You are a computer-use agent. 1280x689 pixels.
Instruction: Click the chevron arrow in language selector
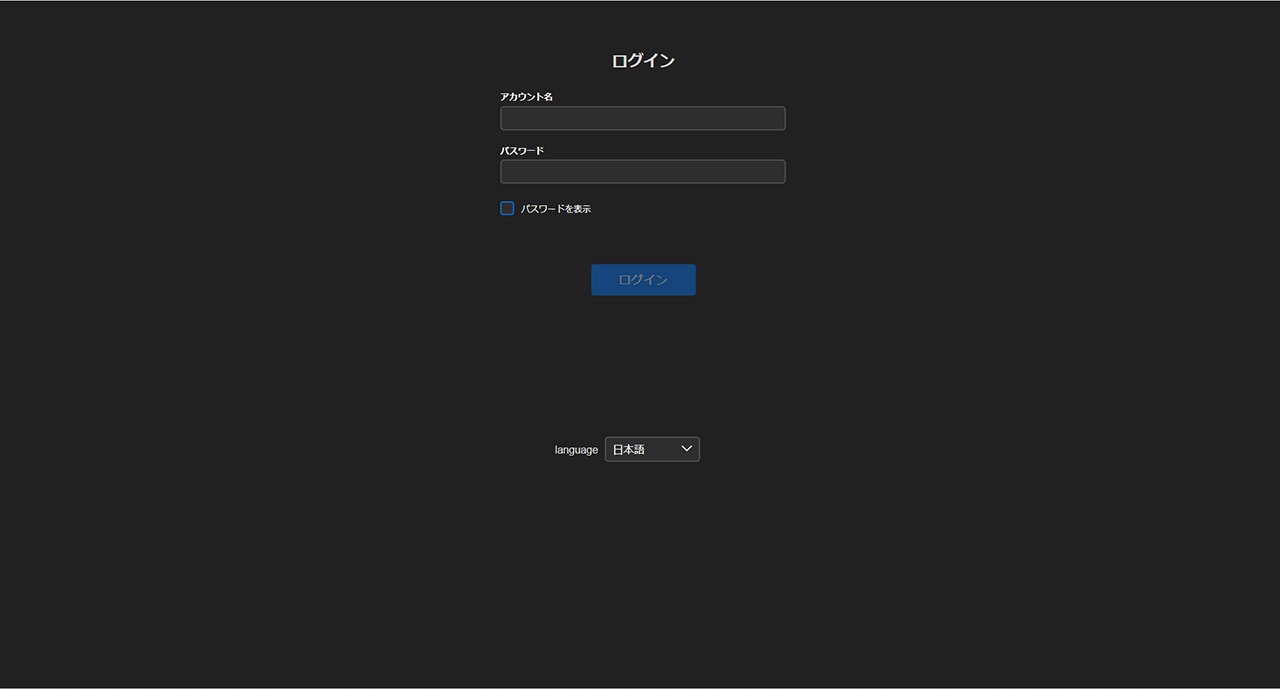click(x=686, y=449)
